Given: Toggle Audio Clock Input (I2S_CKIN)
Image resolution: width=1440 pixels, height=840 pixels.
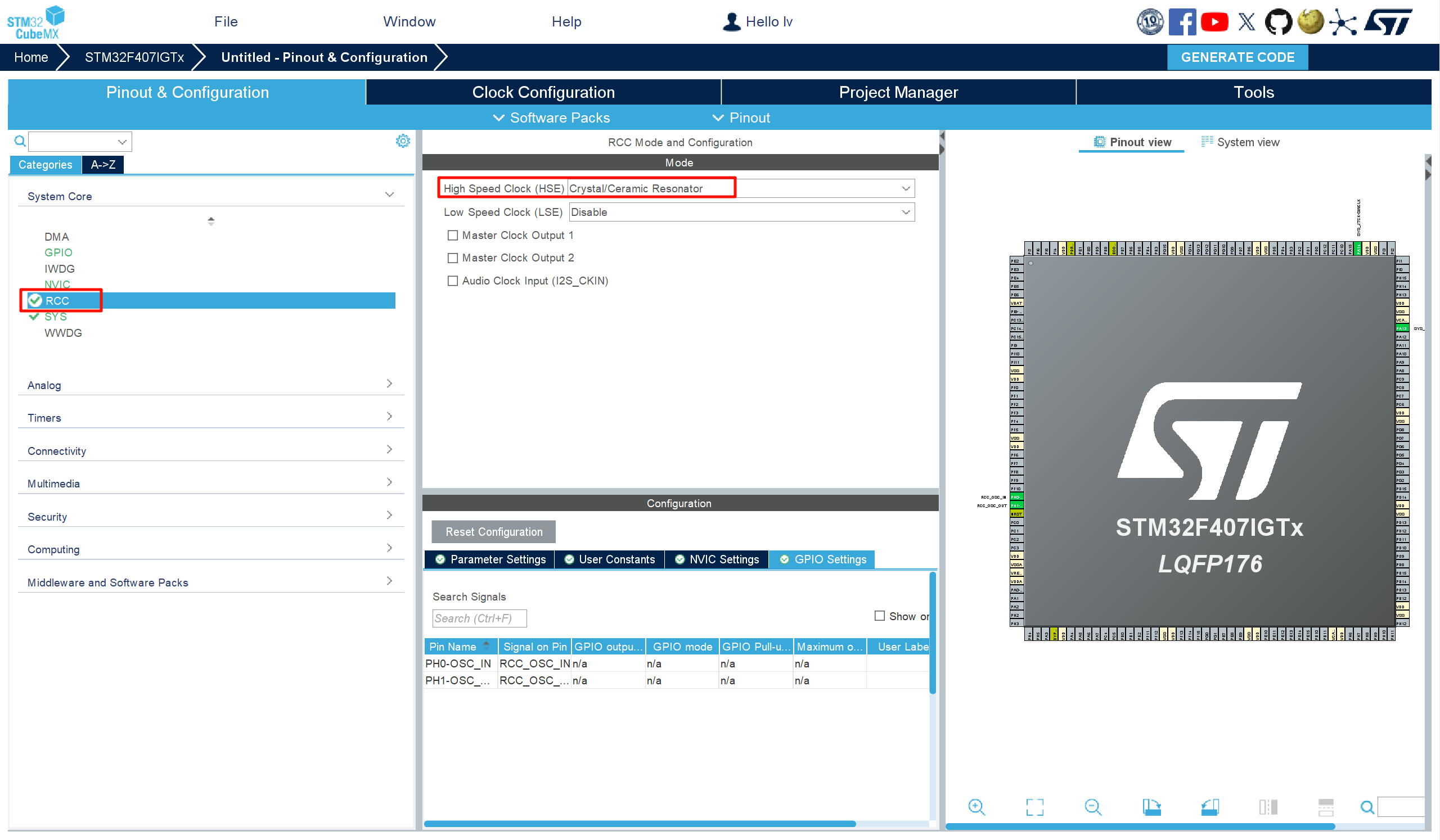Looking at the screenshot, I should tap(453, 281).
